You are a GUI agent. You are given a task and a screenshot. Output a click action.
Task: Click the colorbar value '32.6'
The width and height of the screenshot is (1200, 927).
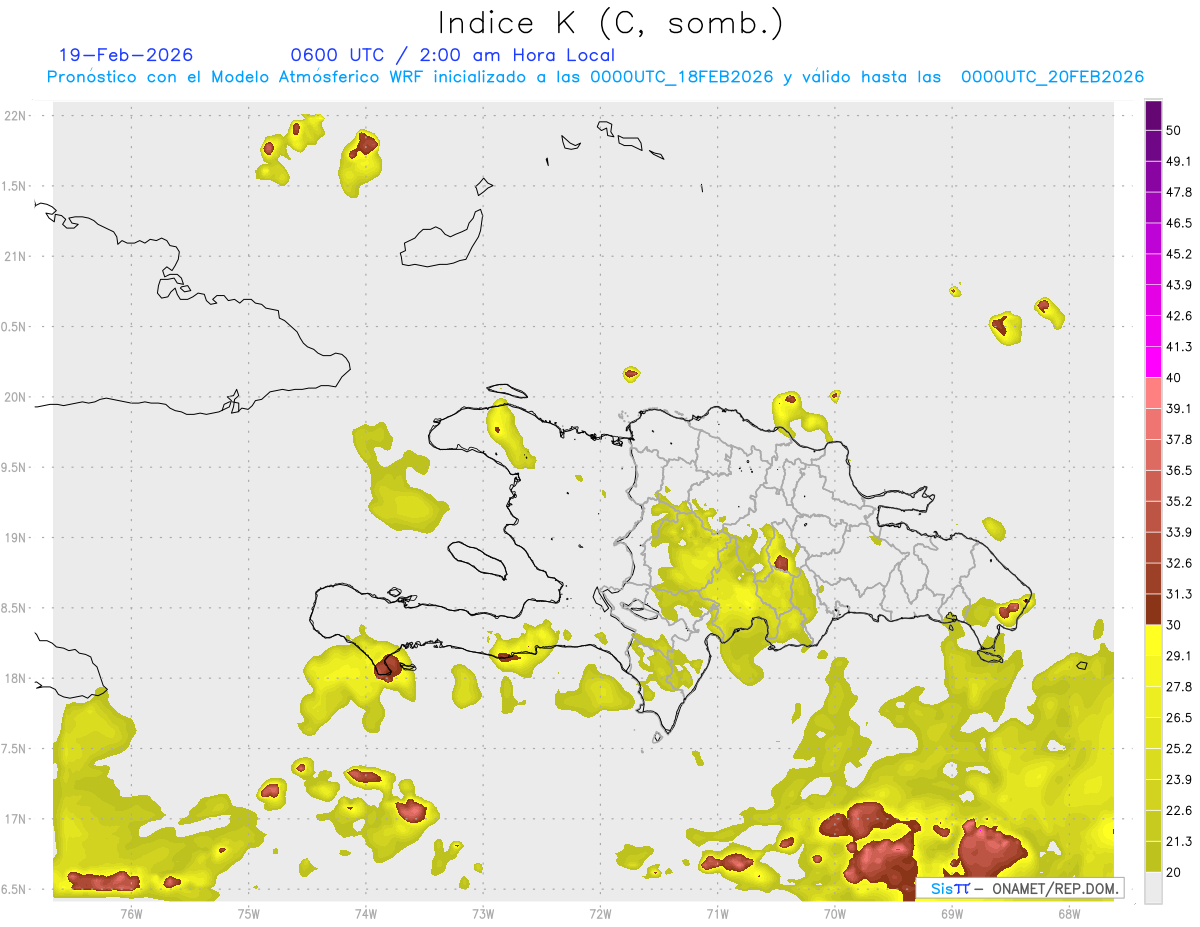tap(1179, 563)
